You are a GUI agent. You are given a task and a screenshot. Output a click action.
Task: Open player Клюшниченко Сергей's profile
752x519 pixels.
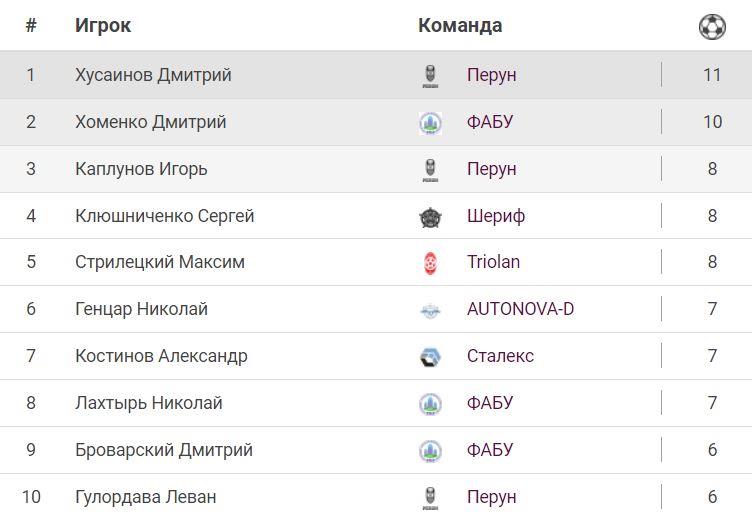coord(164,216)
